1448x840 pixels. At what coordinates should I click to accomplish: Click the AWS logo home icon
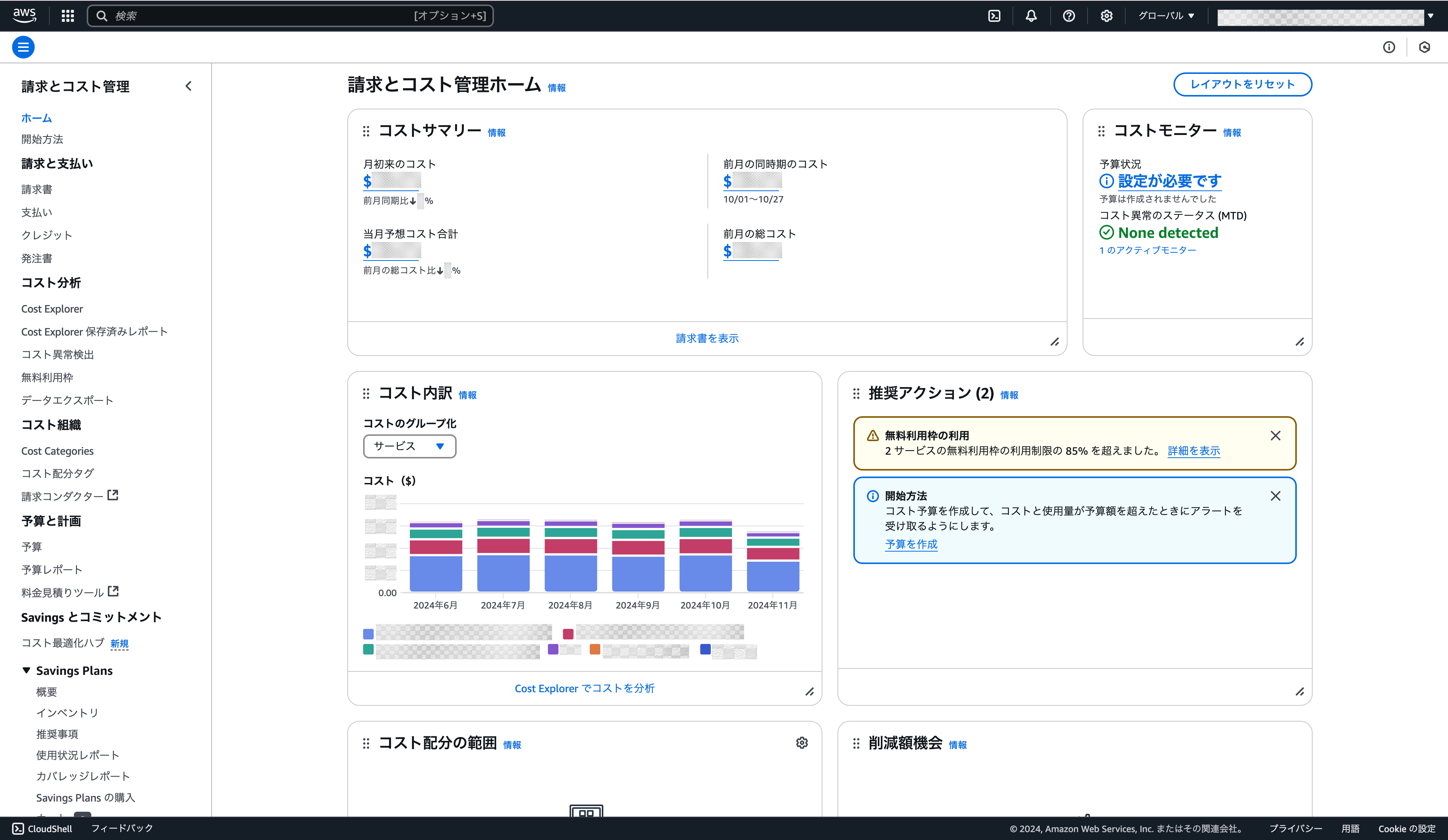coord(24,15)
